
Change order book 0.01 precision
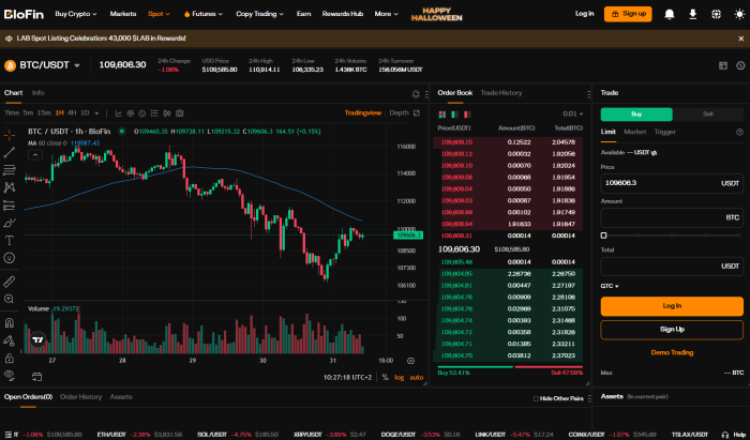(573, 114)
